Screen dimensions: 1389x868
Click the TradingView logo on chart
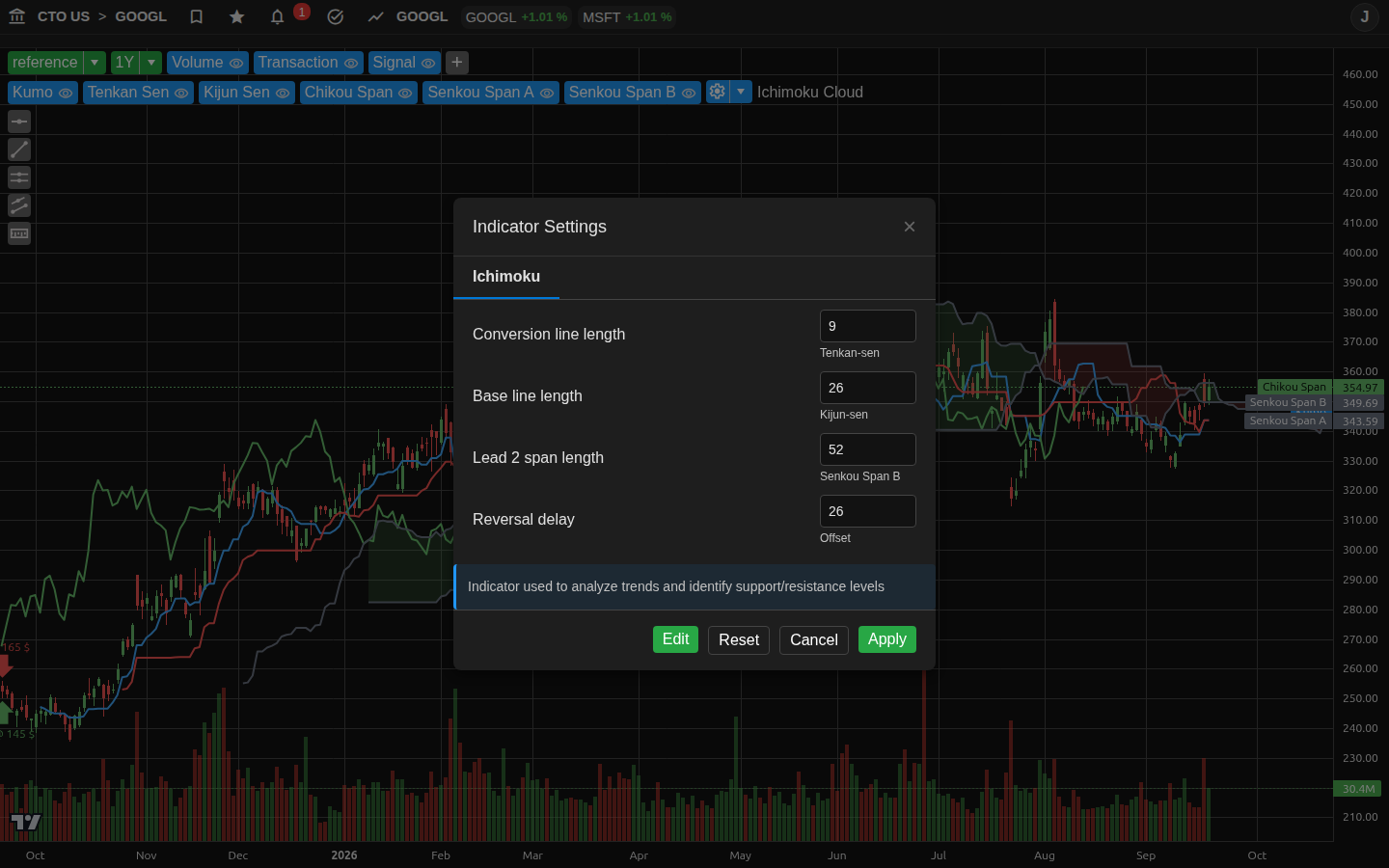pos(26,822)
